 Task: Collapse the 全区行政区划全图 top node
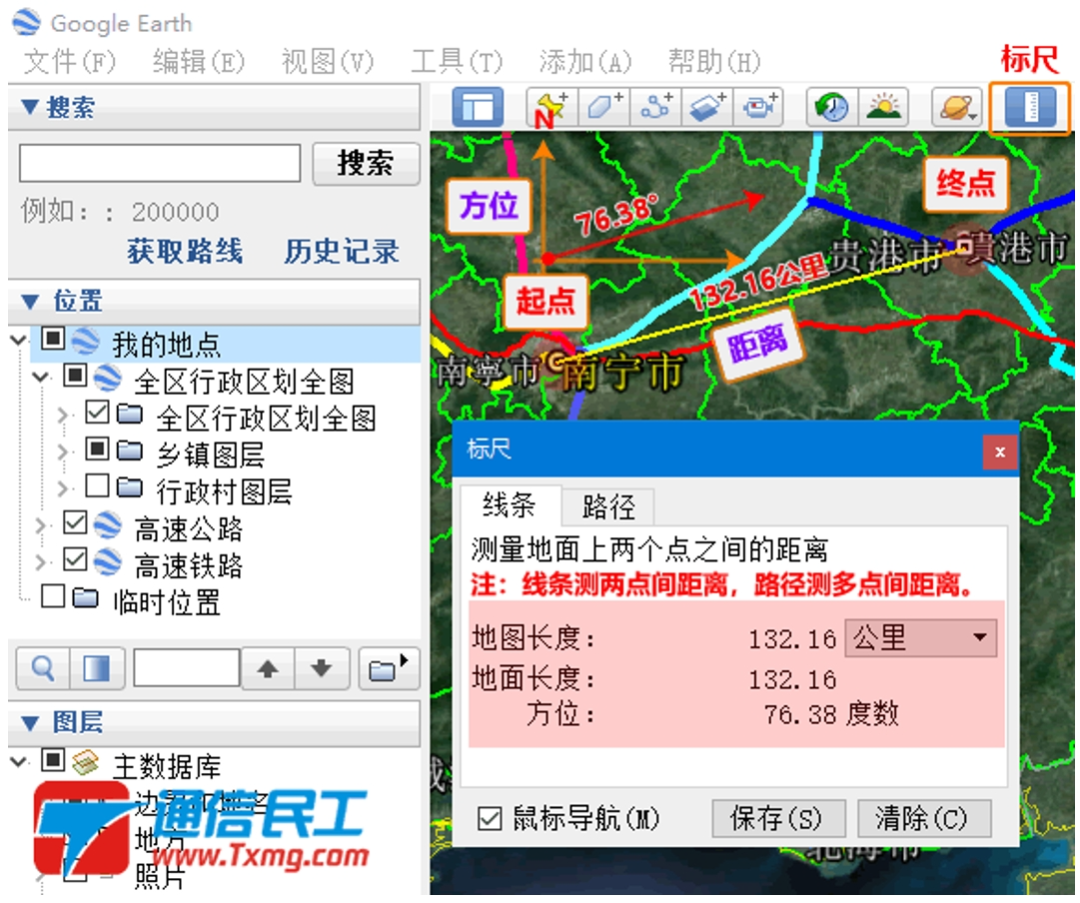pos(41,377)
